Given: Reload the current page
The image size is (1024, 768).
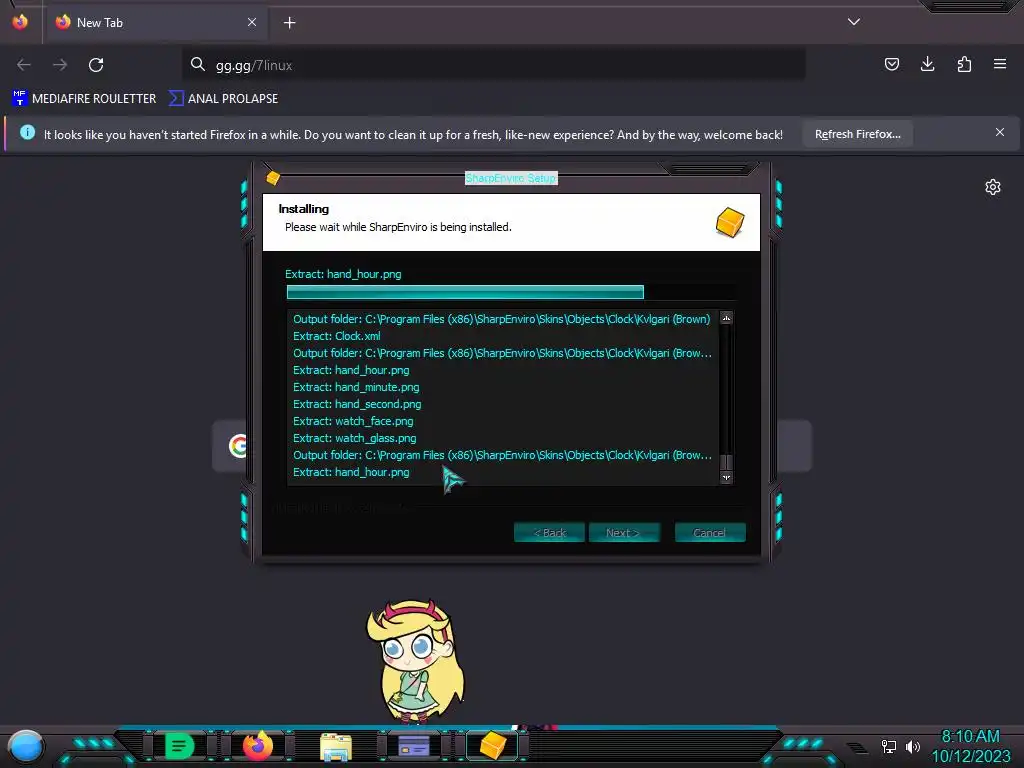Looking at the screenshot, I should [x=96, y=65].
